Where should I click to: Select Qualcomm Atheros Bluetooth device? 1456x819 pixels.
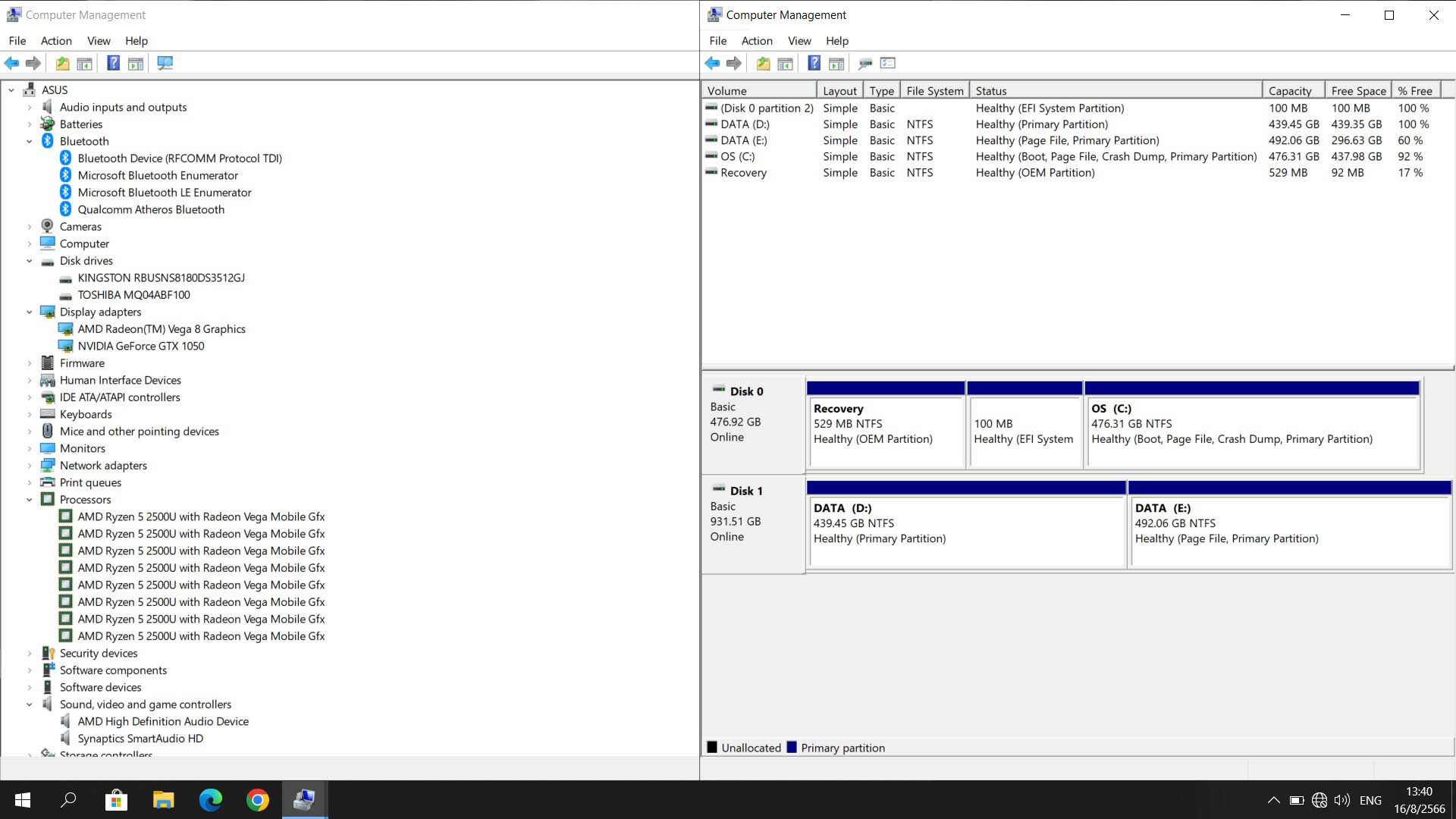coord(151,209)
